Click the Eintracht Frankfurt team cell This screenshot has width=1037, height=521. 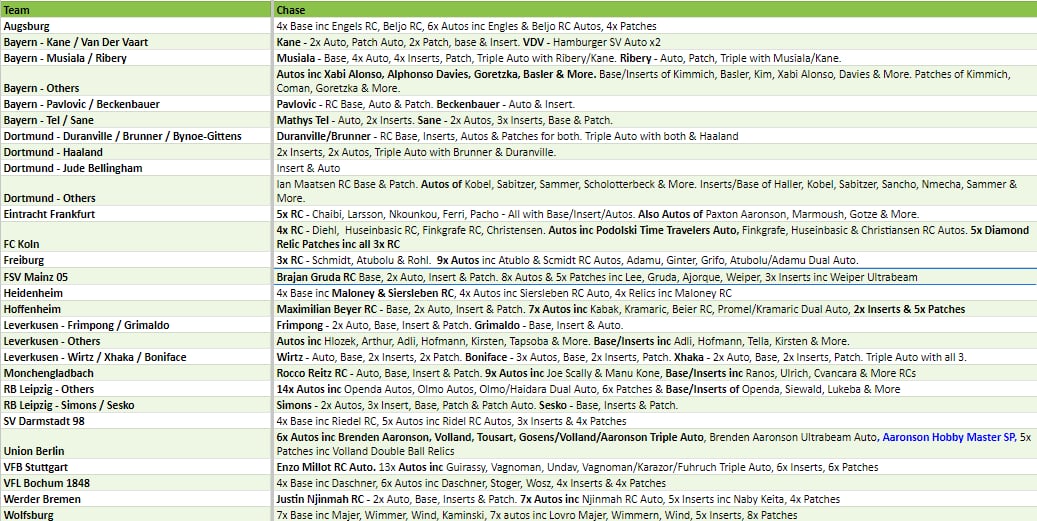136,214
